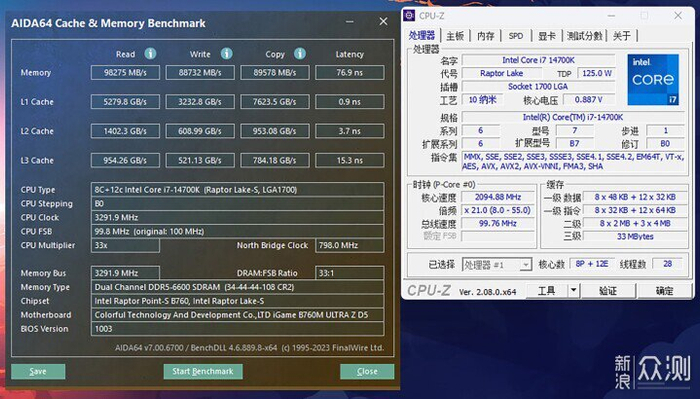
Task: Click the Memory Read value 98275 MB/s
Action: [x=125, y=72]
